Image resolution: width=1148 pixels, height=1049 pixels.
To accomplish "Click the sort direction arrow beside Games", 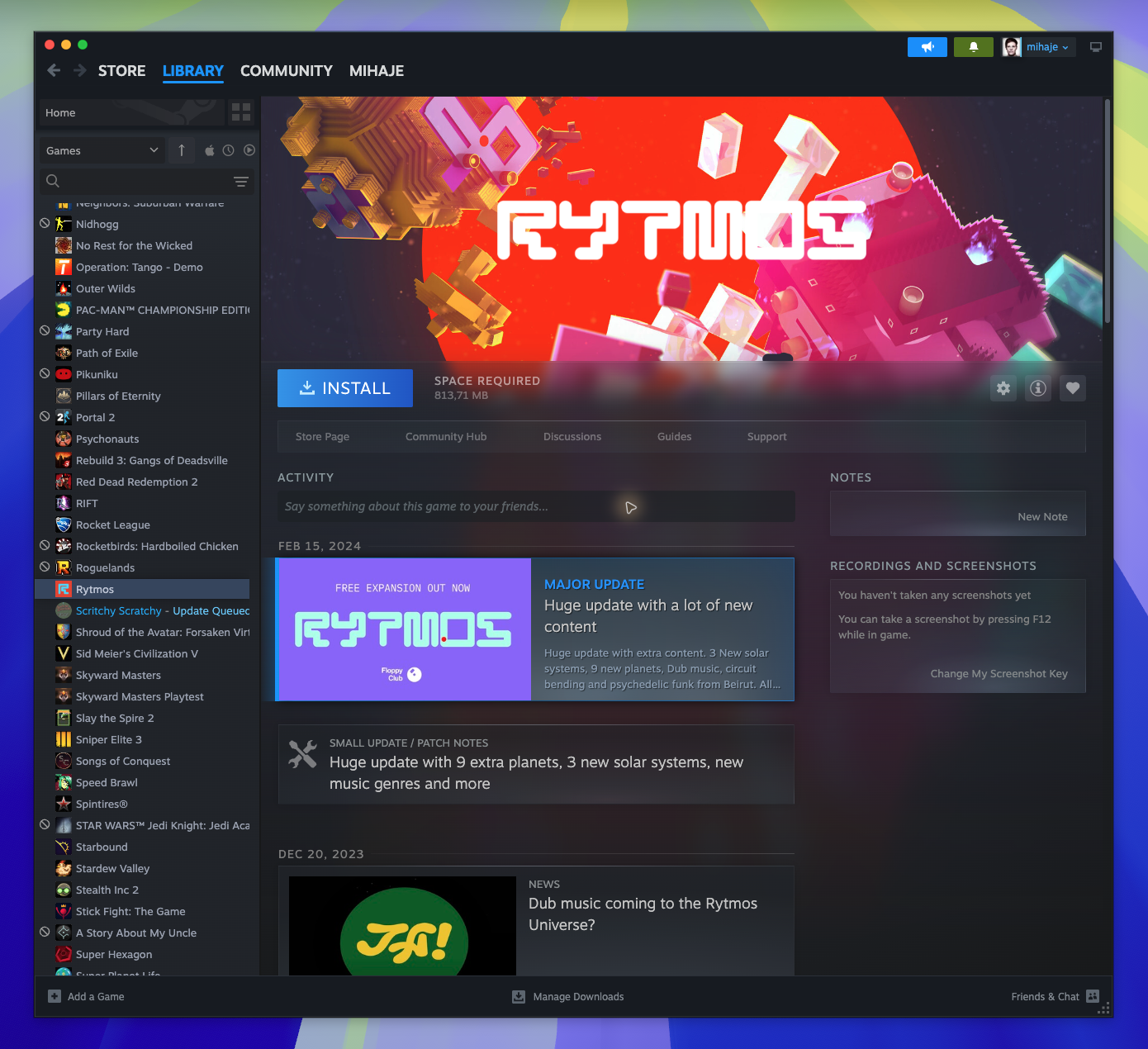I will (182, 150).
